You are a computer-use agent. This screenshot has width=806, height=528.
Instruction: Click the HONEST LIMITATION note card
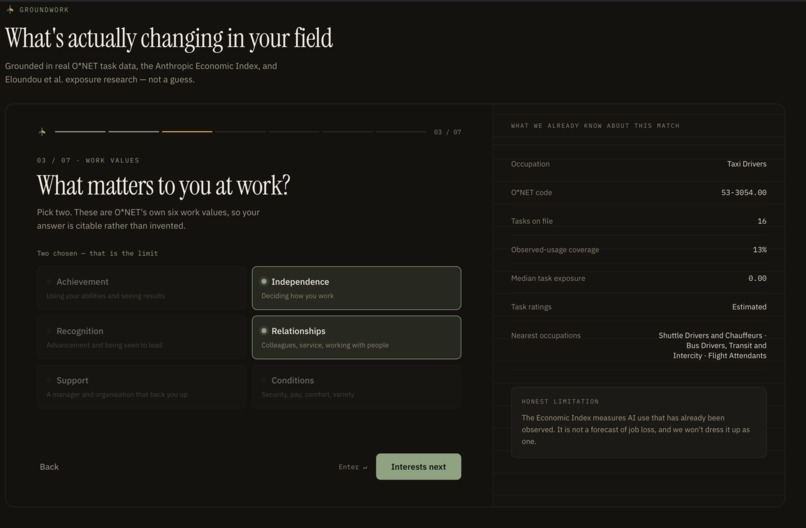pos(639,422)
